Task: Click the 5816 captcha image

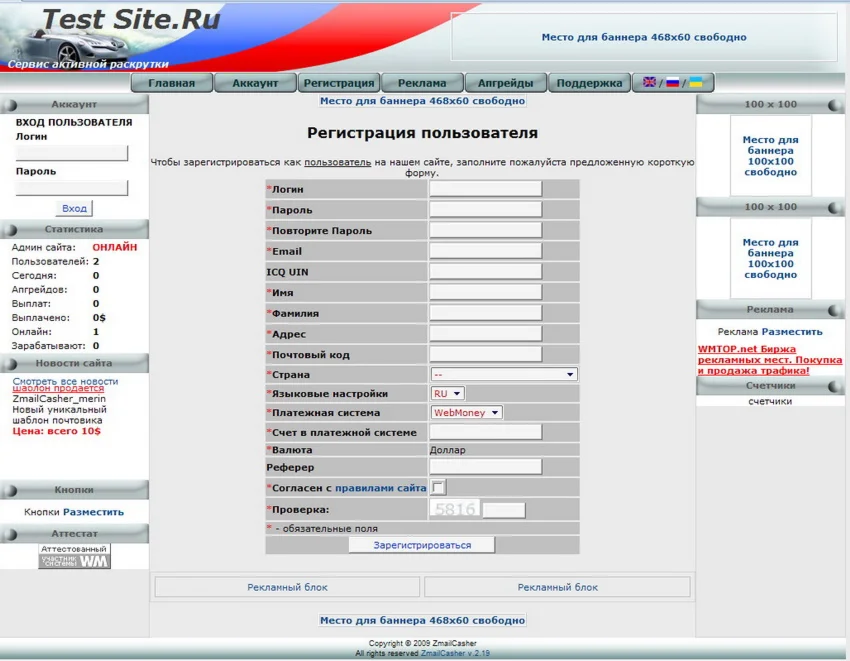Action: [x=455, y=509]
